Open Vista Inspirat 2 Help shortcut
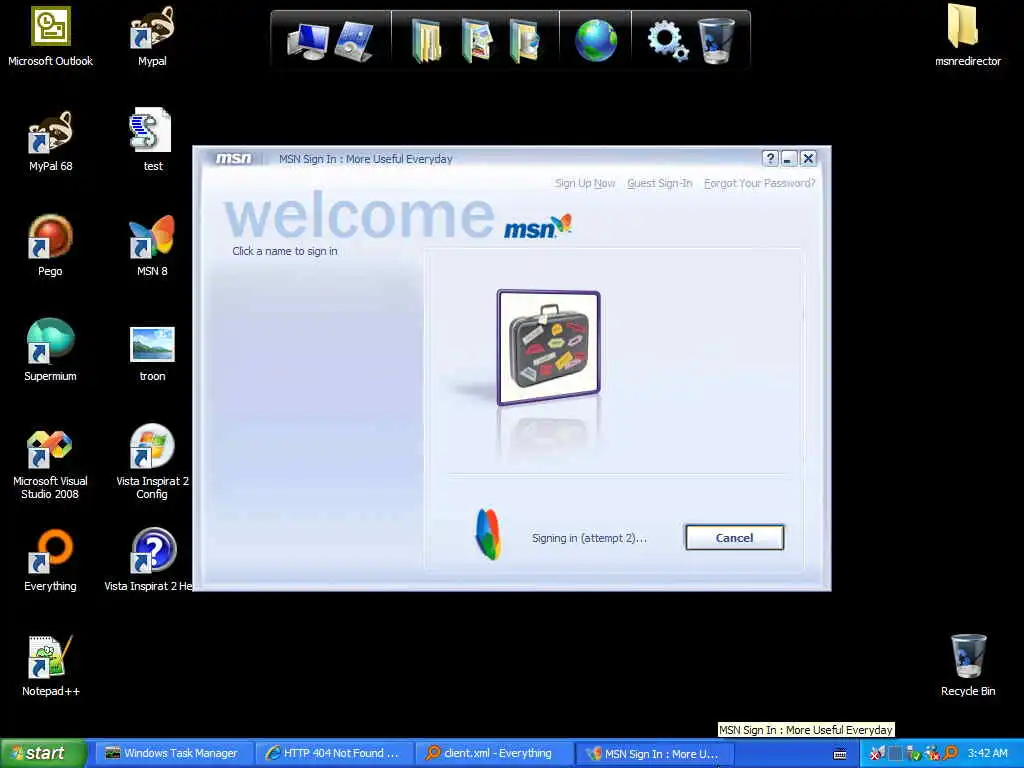Viewport: 1024px width, 768px height. pos(150,560)
